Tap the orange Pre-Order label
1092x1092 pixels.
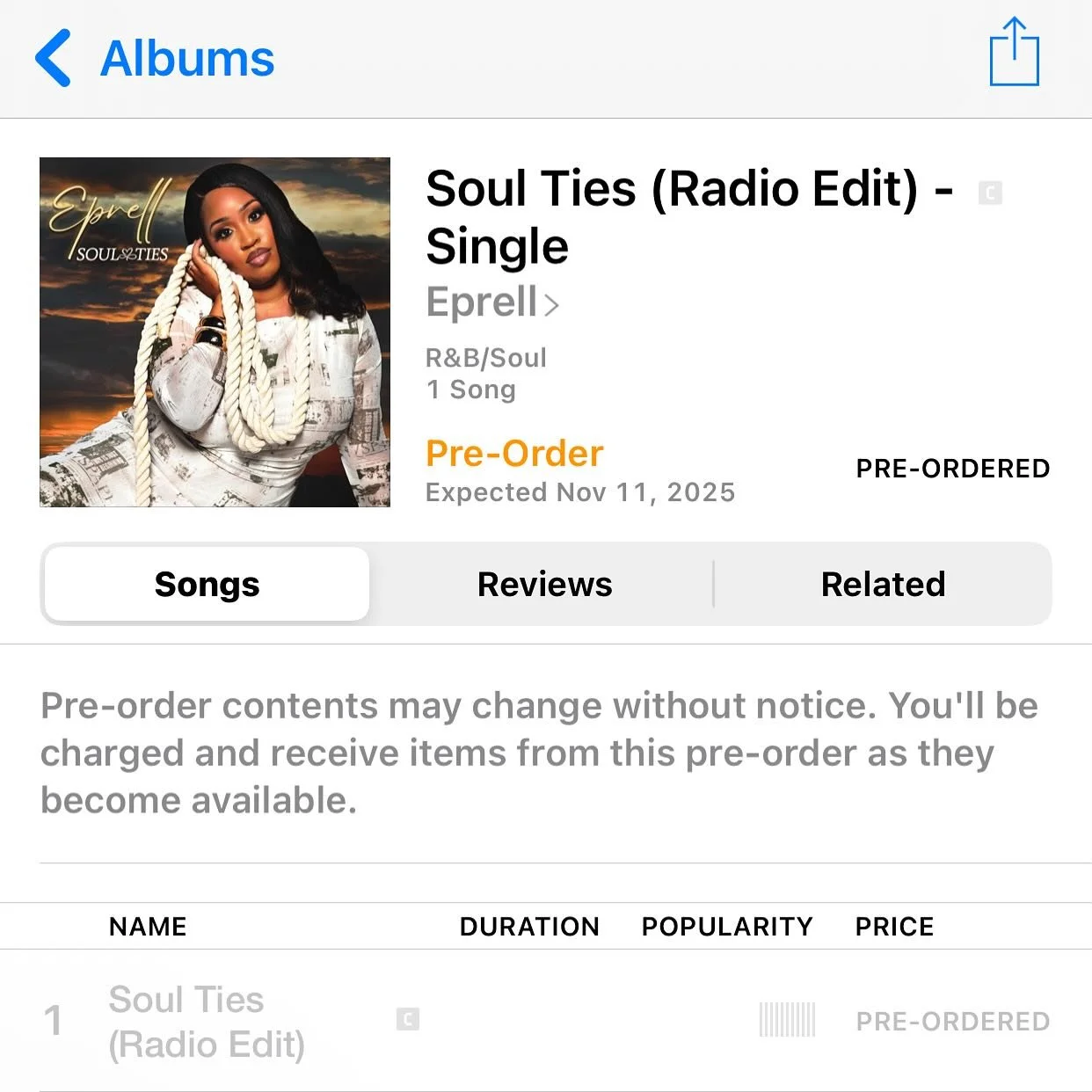tap(514, 454)
